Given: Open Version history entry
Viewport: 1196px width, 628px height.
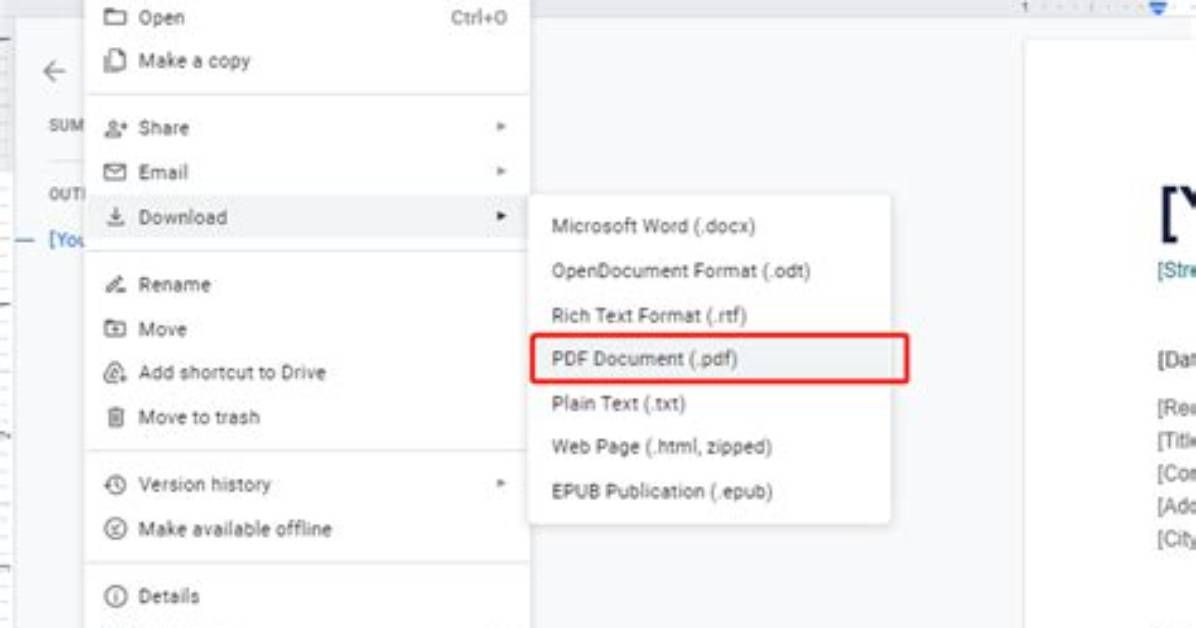Looking at the screenshot, I should point(307,485).
